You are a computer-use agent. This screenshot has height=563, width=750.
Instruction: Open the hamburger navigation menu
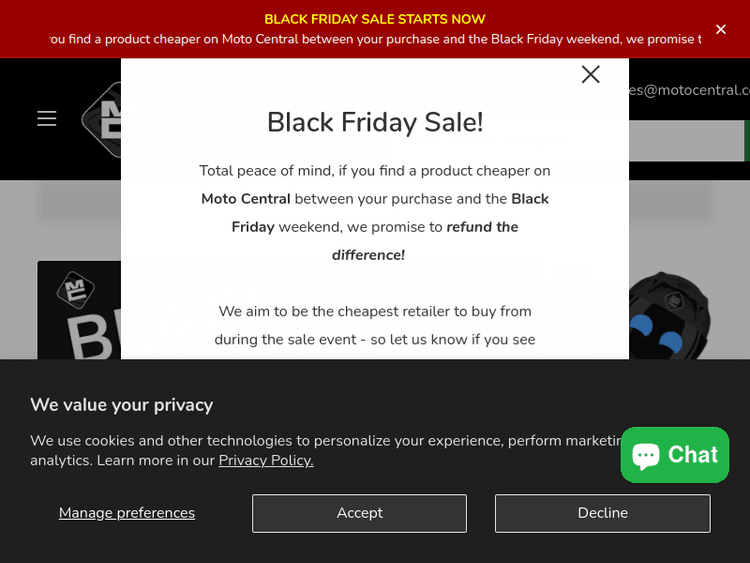pyautogui.click(x=47, y=118)
